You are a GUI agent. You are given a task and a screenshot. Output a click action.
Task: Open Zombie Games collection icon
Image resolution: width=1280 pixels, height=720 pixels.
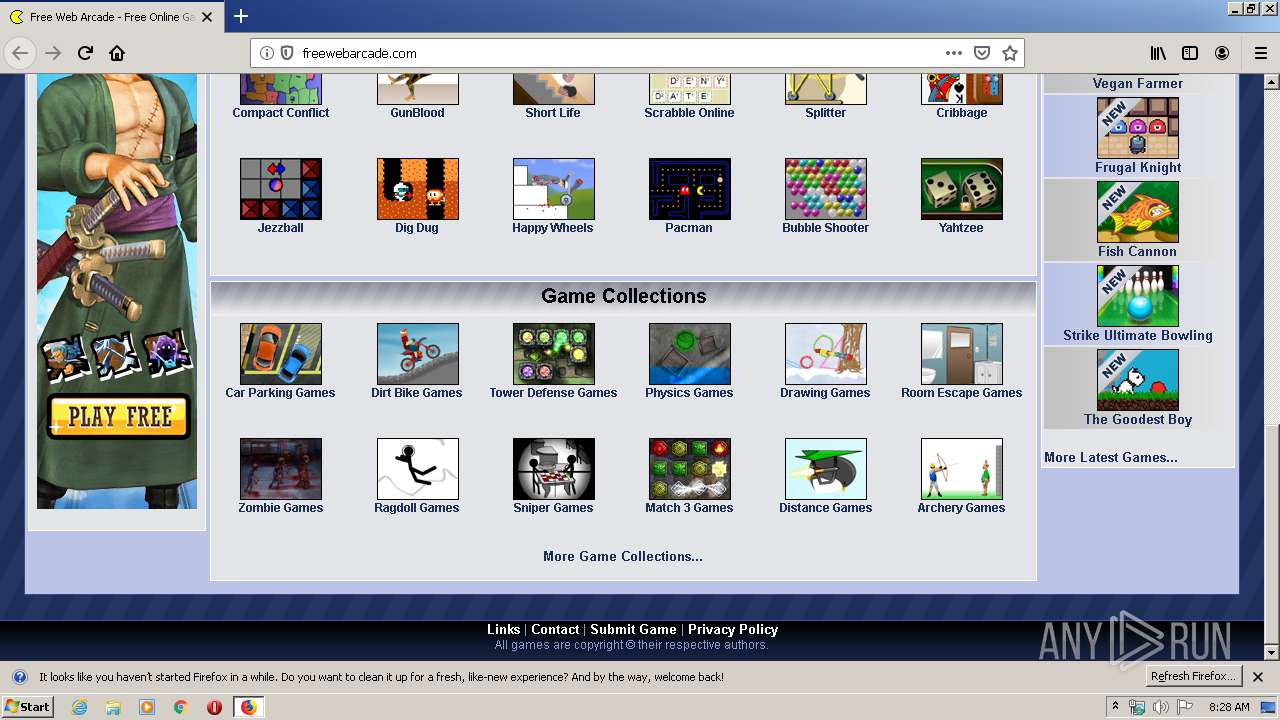pos(281,469)
